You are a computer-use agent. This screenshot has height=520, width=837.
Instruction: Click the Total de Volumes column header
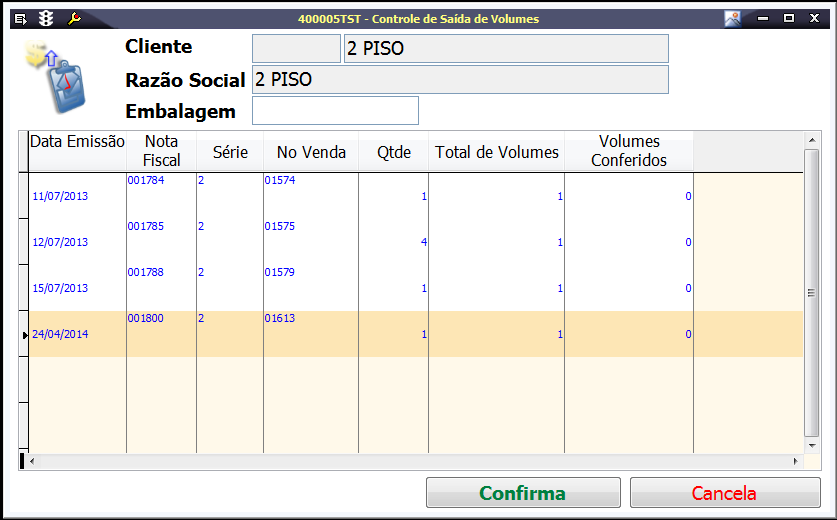pyautogui.click(x=496, y=152)
